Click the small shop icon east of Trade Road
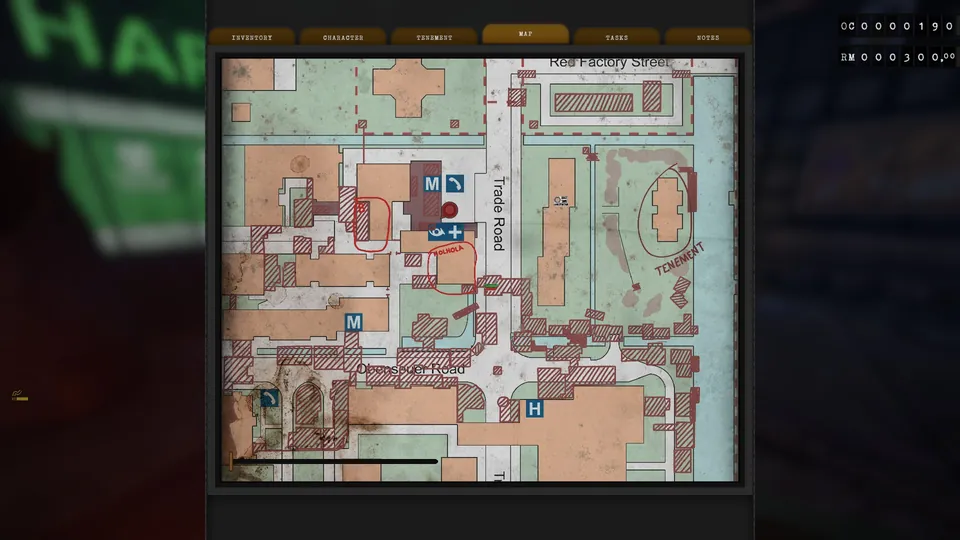The height and width of the screenshot is (540, 960). point(560,200)
